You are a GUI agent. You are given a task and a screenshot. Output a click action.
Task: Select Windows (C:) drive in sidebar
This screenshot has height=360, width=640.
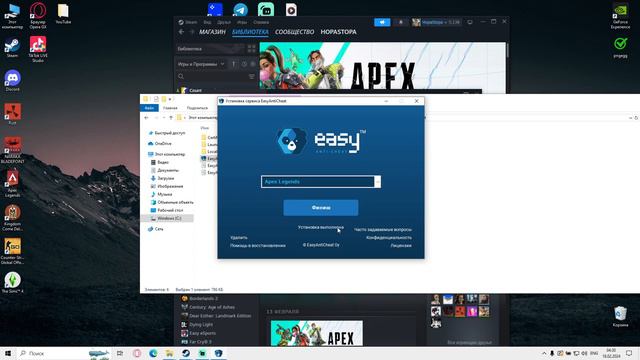coord(166,218)
